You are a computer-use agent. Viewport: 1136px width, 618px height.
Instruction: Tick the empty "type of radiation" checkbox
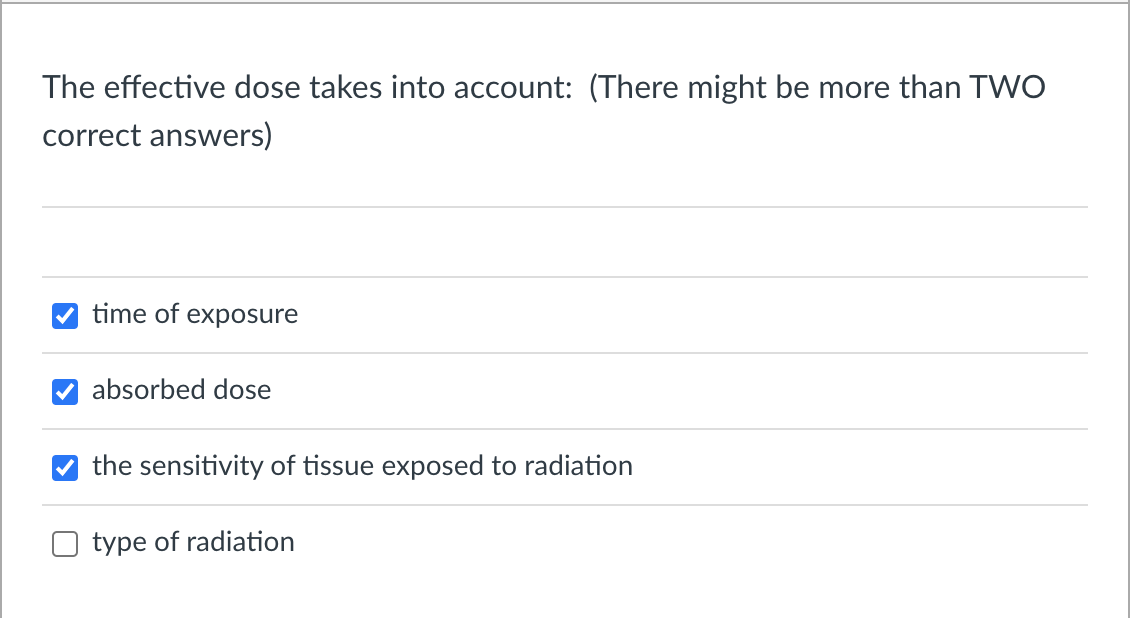pyautogui.click(x=65, y=543)
